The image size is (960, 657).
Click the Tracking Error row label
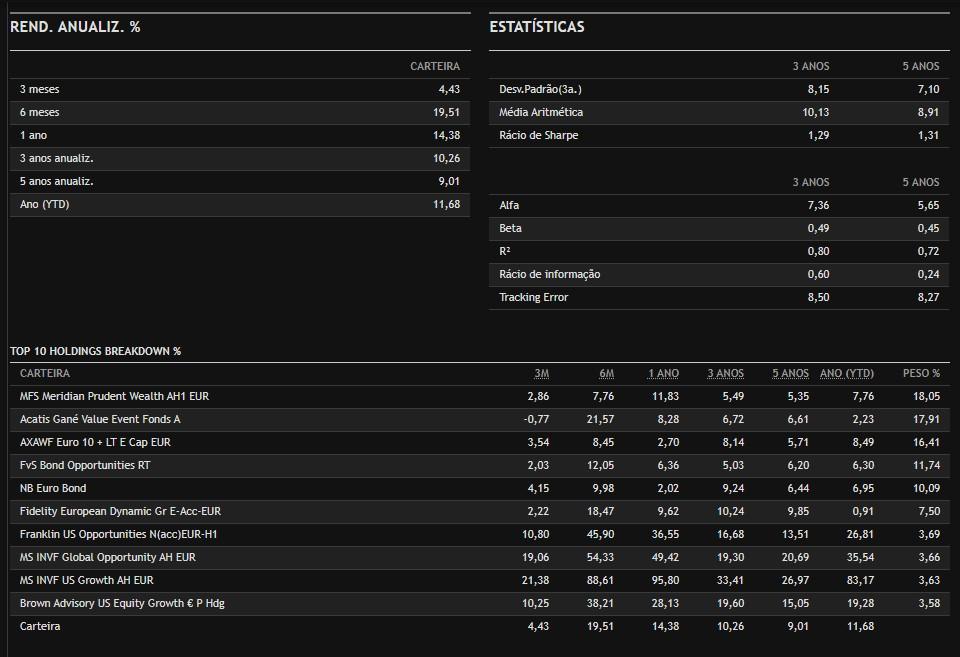pos(533,298)
